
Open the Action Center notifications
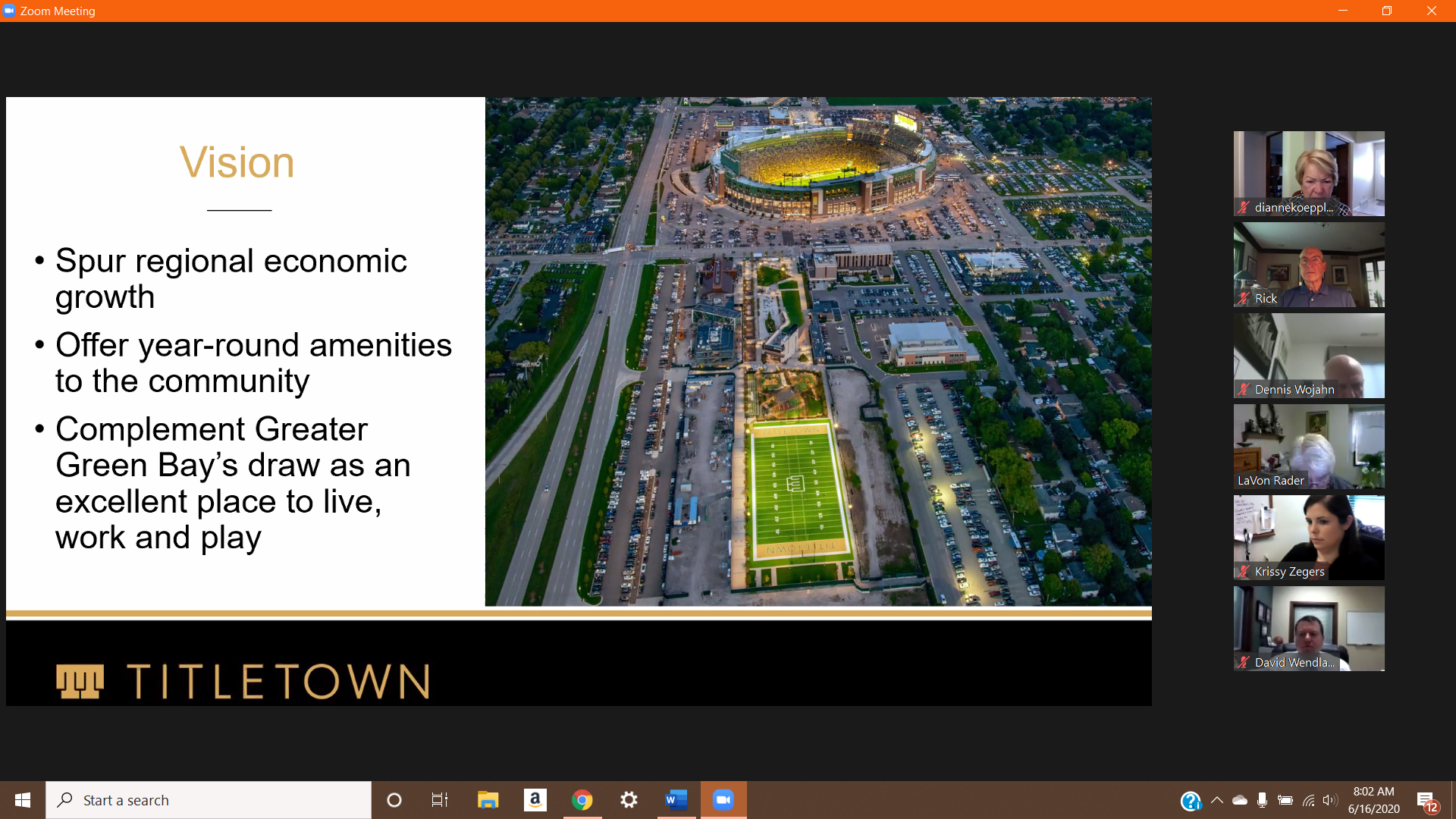coord(1426,800)
